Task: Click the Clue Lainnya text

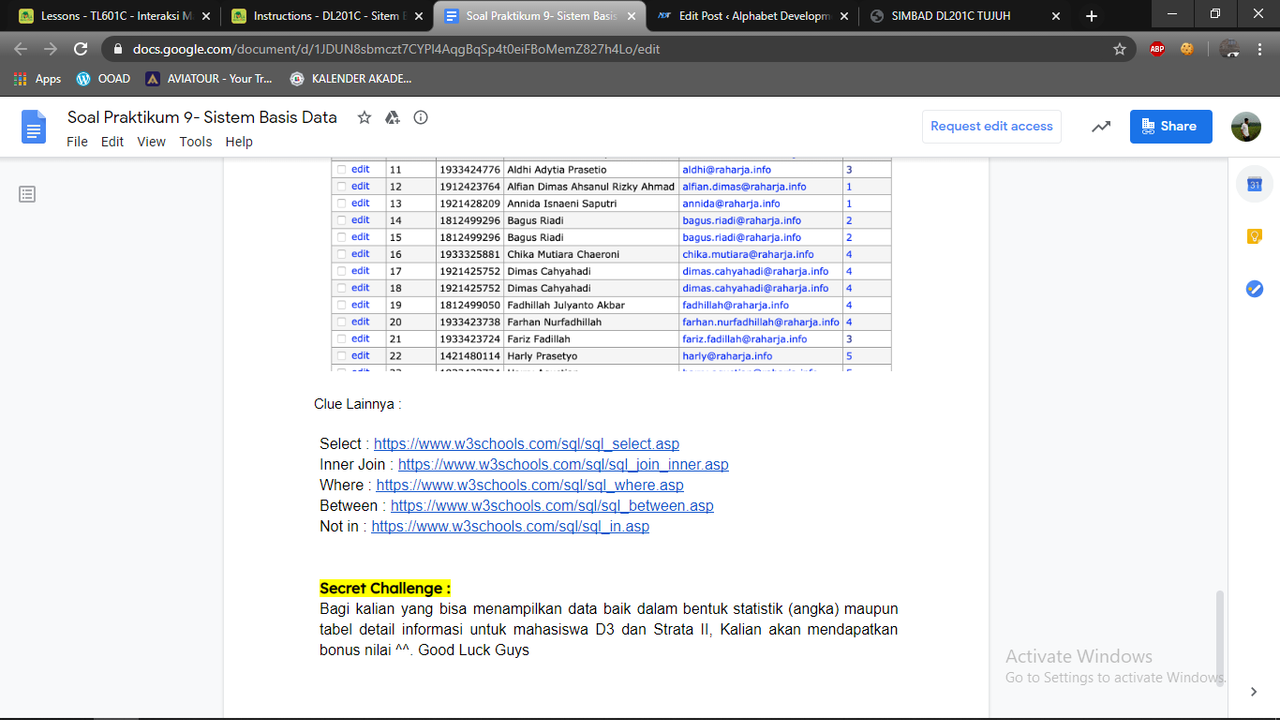Action: pyautogui.click(x=357, y=404)
